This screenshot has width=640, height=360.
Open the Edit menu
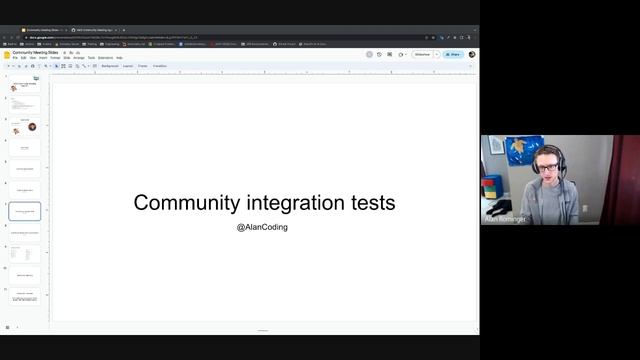click(x=23, y=58)
